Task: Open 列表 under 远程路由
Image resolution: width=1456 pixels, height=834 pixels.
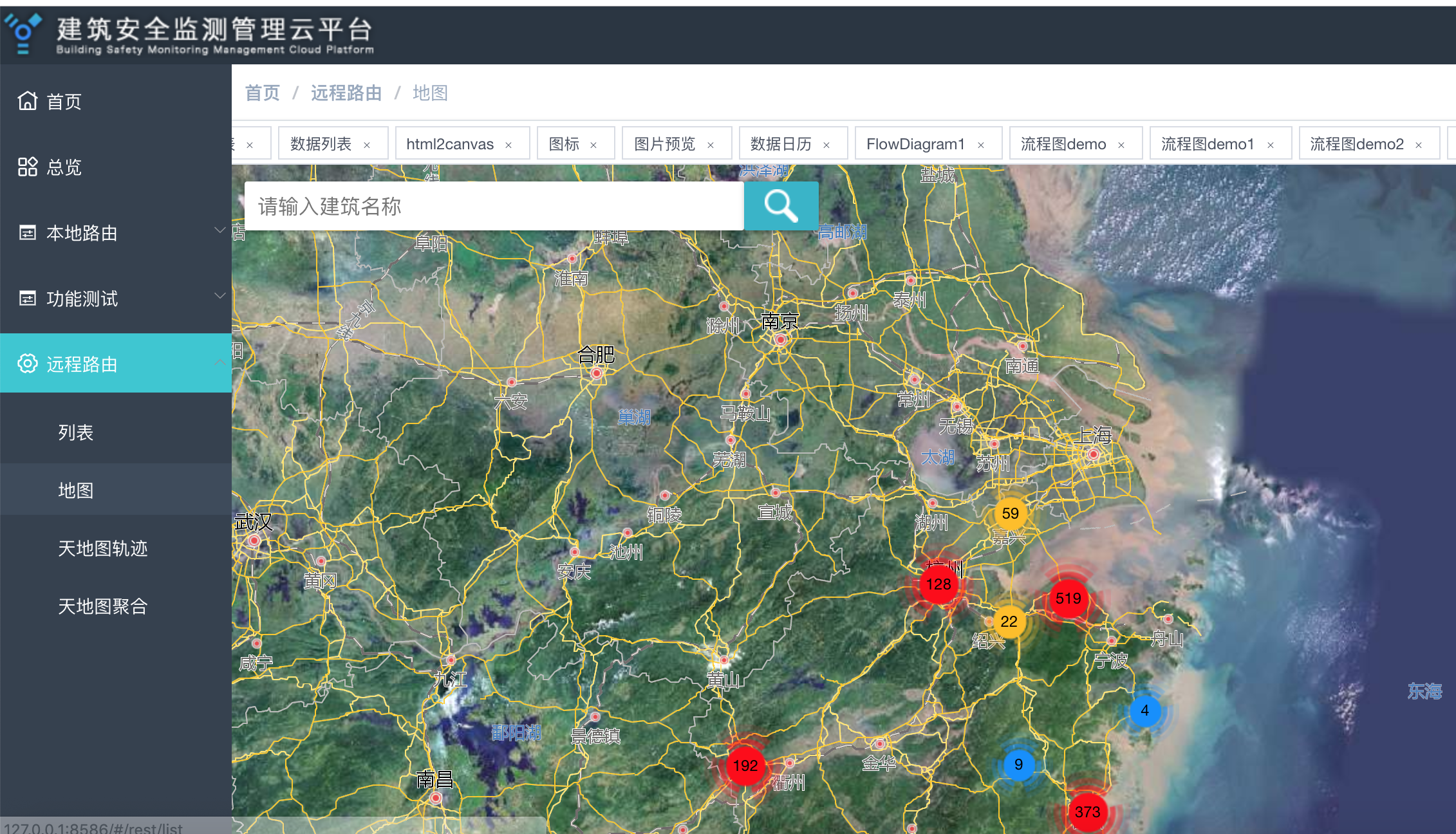Action: [76, 432]
